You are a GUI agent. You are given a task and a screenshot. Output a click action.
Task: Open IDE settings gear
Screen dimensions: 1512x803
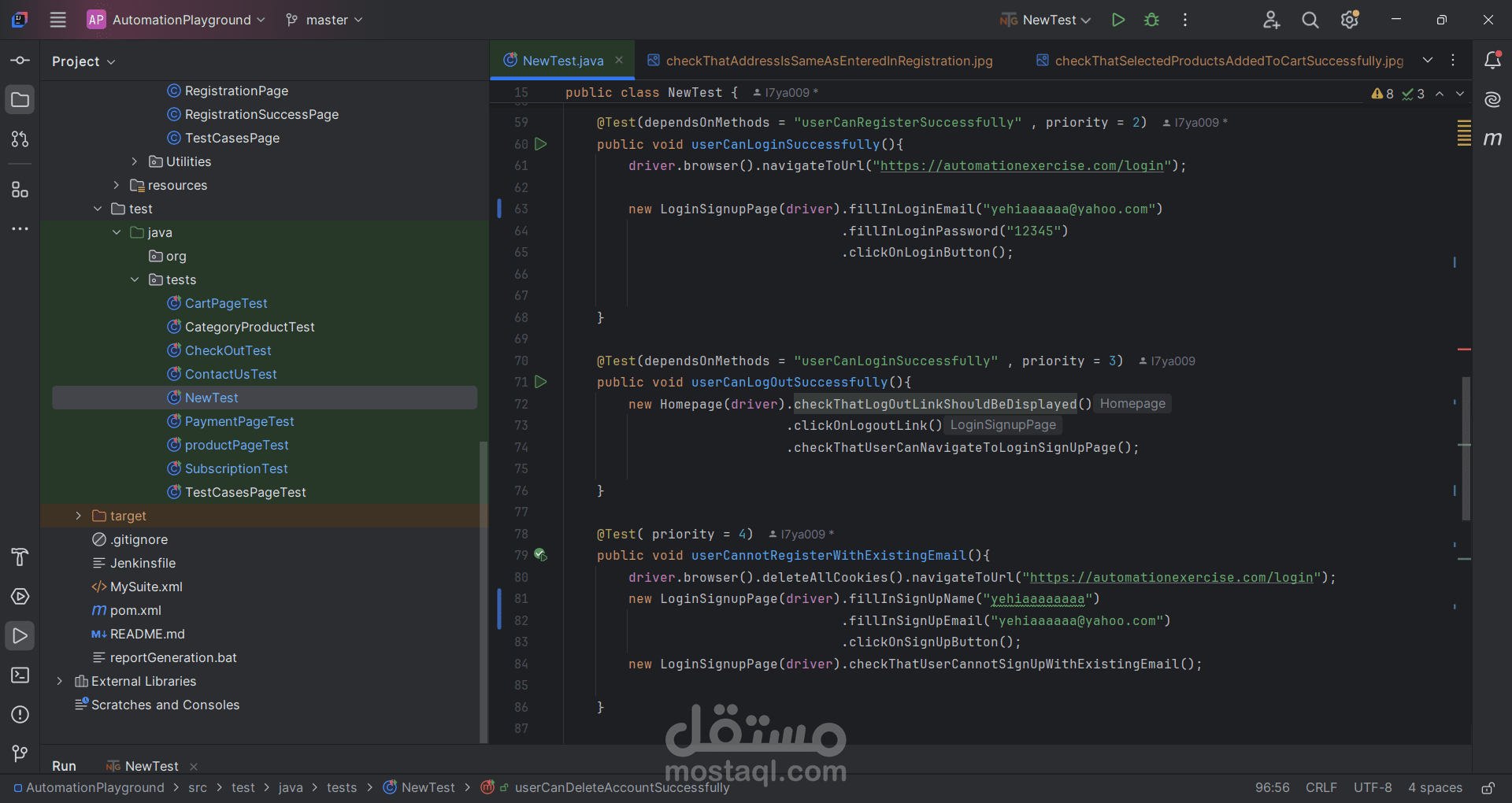[1350, 20]
